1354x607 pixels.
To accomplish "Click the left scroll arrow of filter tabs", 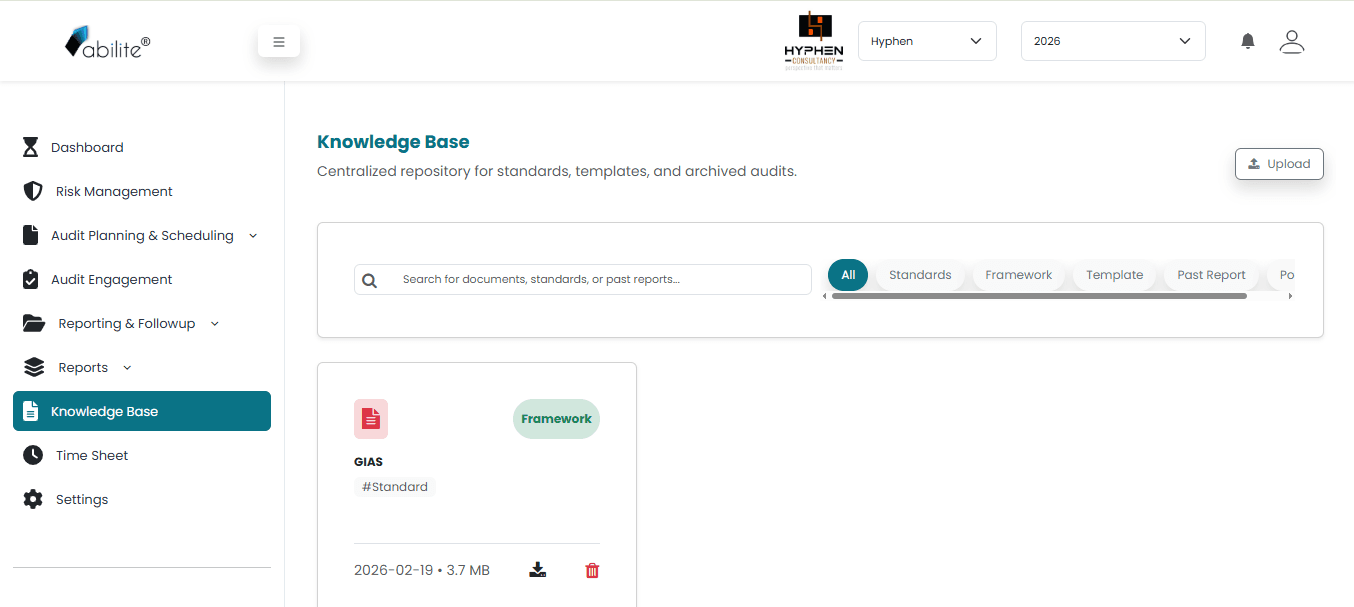I will [x=825, y=296].
